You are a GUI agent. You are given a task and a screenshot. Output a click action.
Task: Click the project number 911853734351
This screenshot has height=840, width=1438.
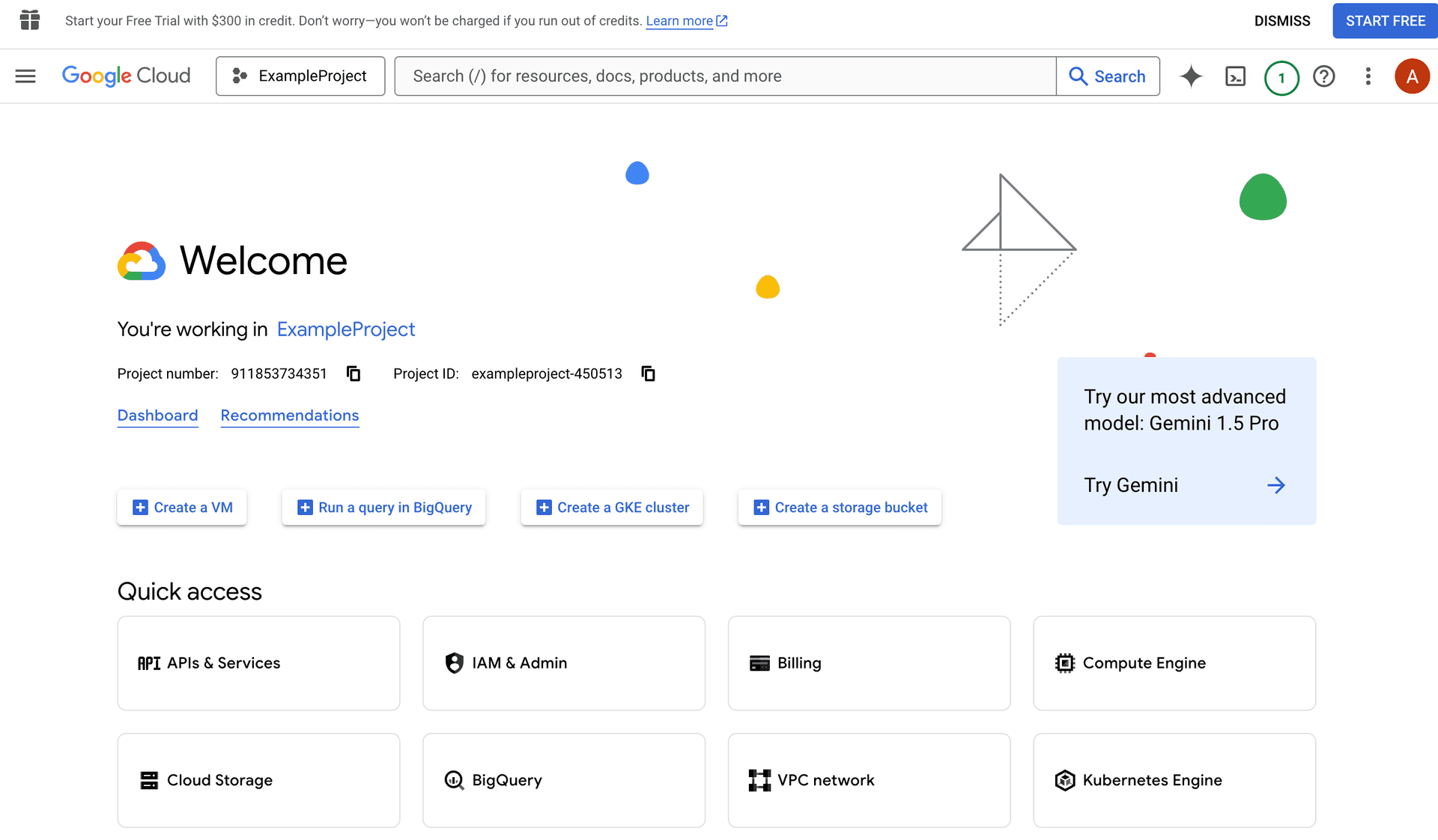pos(279,374)
